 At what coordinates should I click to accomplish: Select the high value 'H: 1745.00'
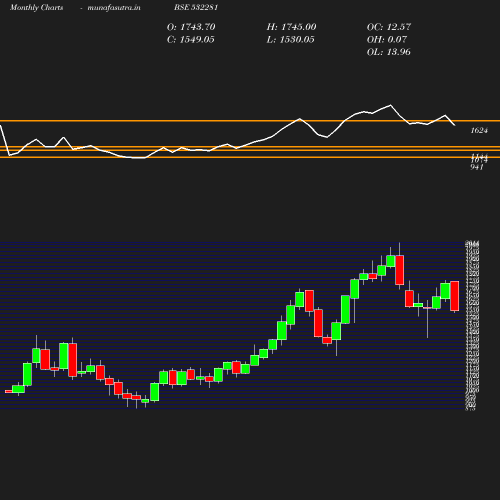291,27
